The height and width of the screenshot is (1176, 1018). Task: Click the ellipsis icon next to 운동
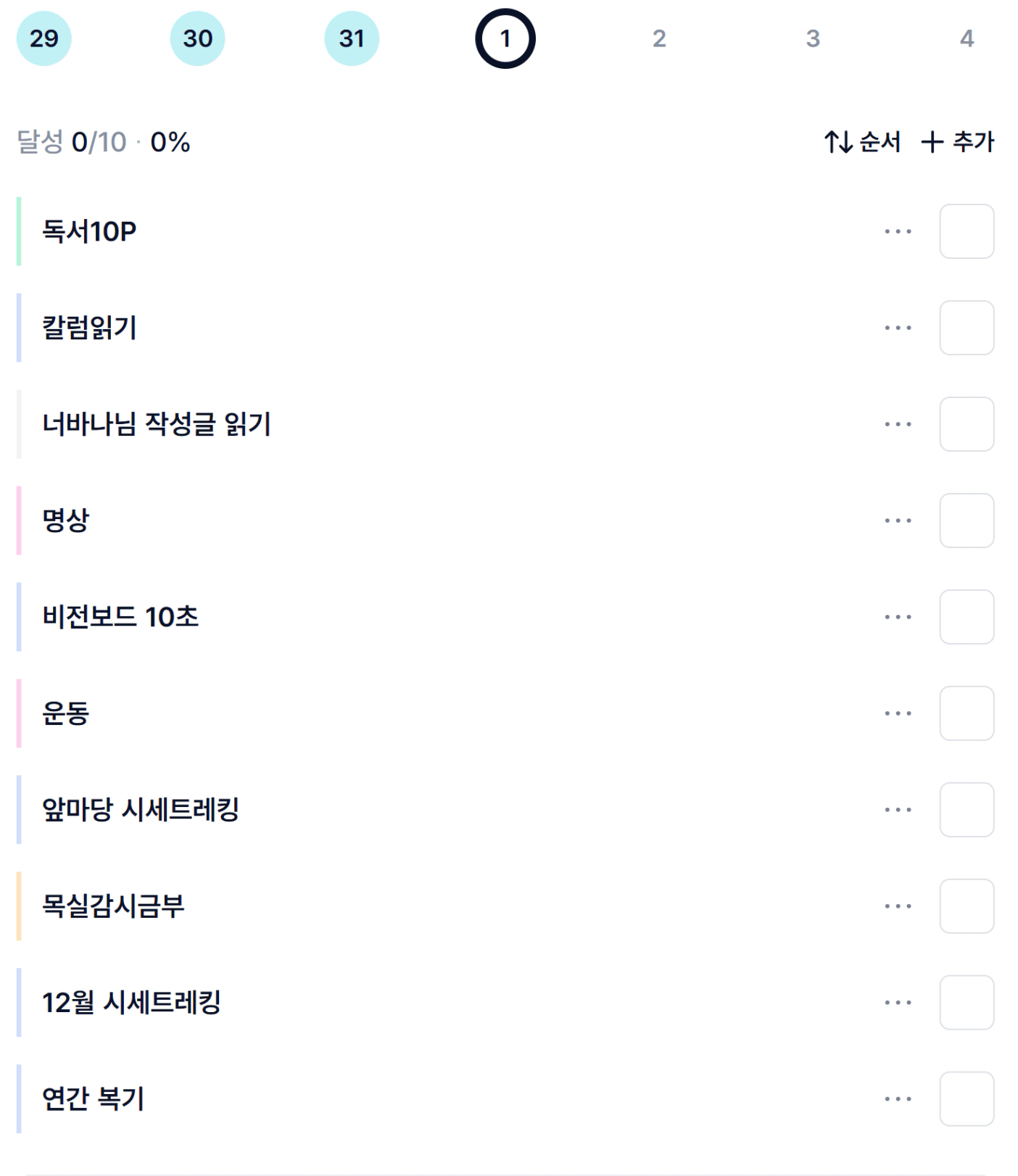point(898,713)
